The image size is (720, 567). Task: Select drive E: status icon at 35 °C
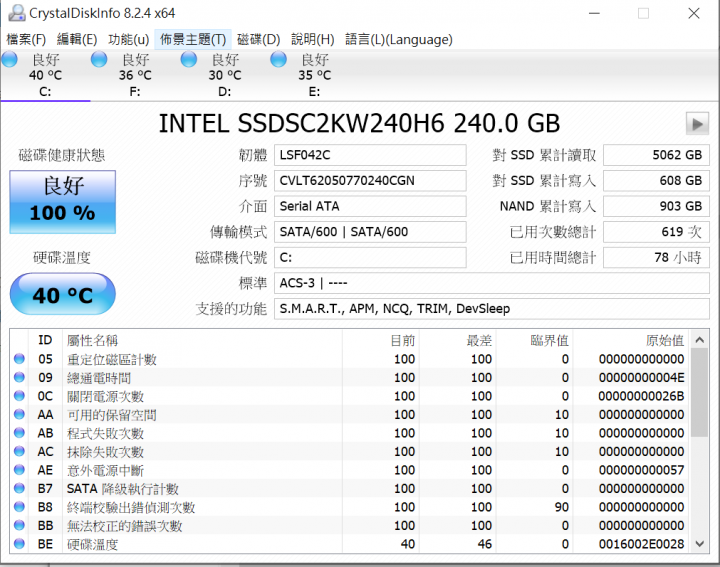pos(278,60)
